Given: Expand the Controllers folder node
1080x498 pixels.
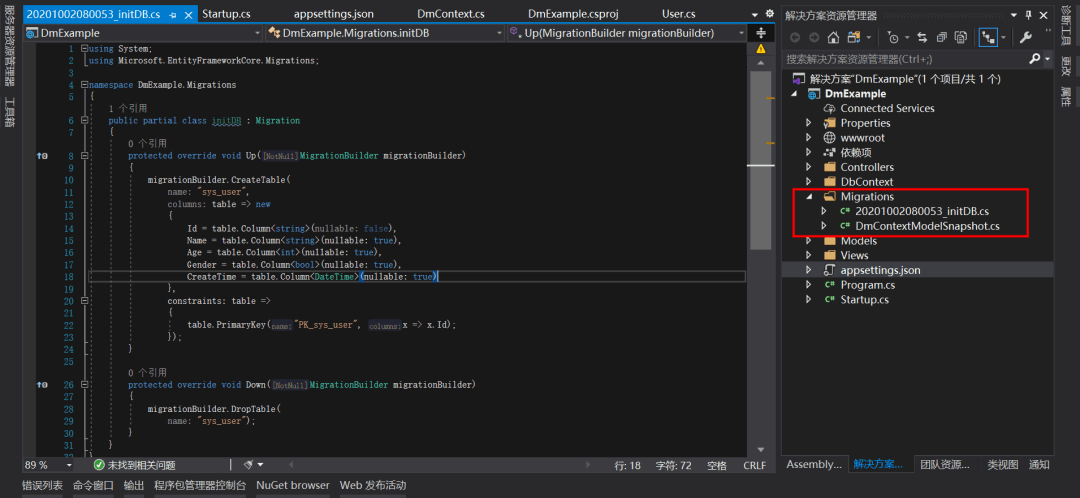Looking at the screenshot, I should tap(809, 168).
